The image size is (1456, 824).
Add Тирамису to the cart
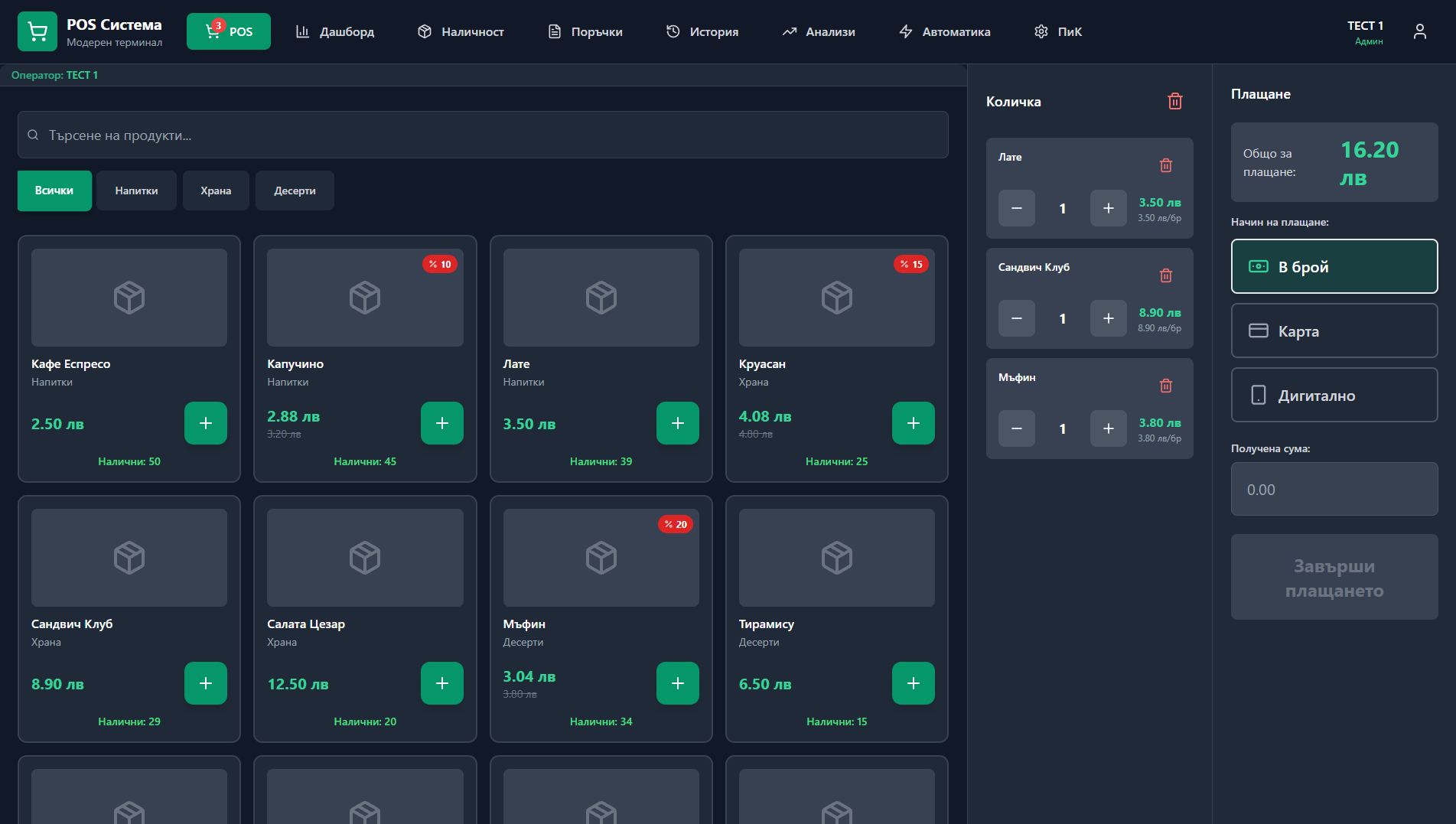[x=913, y=683]
